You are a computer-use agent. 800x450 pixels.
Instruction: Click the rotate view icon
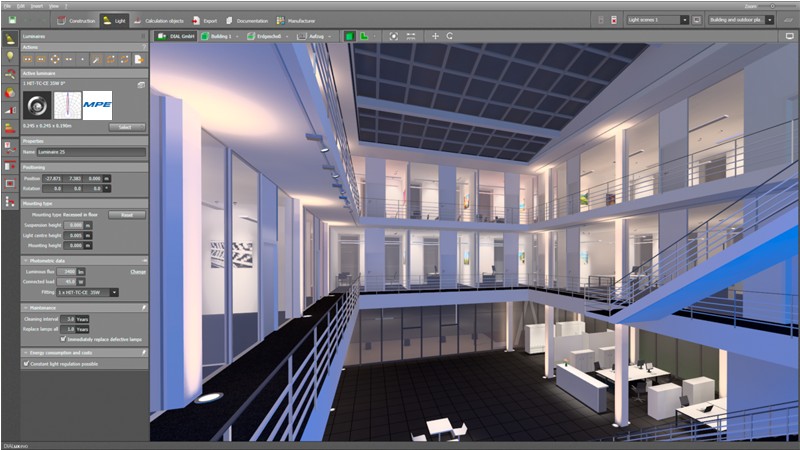tap(450, 36)
